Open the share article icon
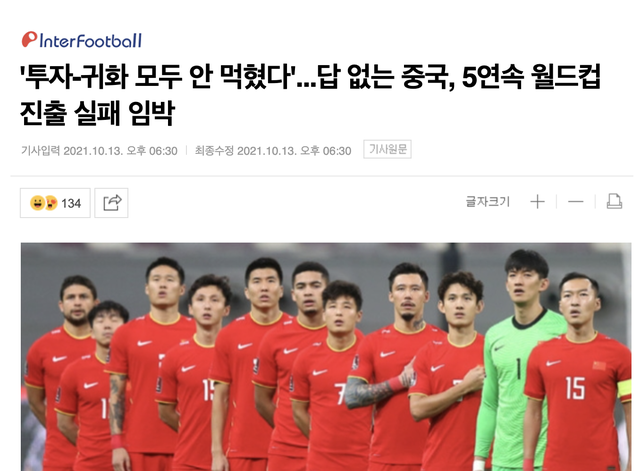Image resolution: width=640 pixels, height=471 pixels. coord(111,203)
